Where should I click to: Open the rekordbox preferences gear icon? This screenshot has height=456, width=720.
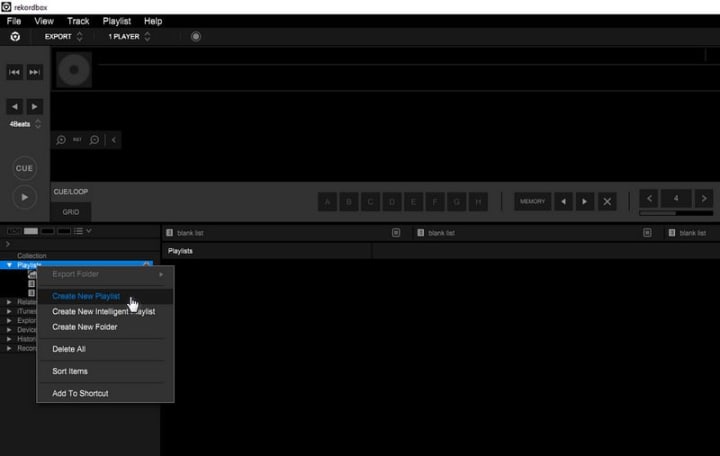click(15, 37)
